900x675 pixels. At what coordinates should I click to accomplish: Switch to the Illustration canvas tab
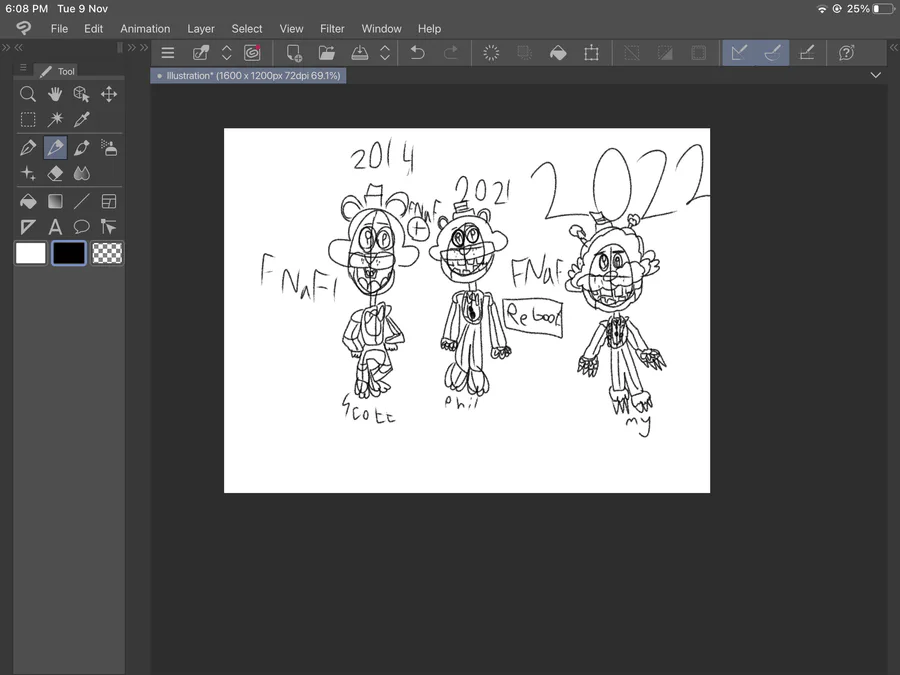249,76
